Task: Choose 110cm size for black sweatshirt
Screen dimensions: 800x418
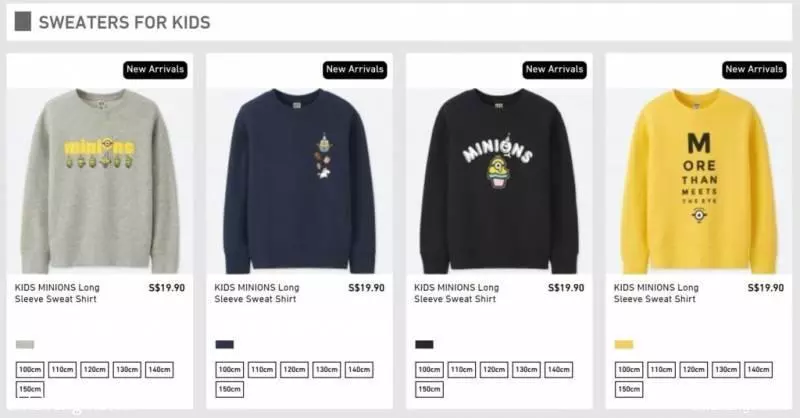Action: [462, 370]
